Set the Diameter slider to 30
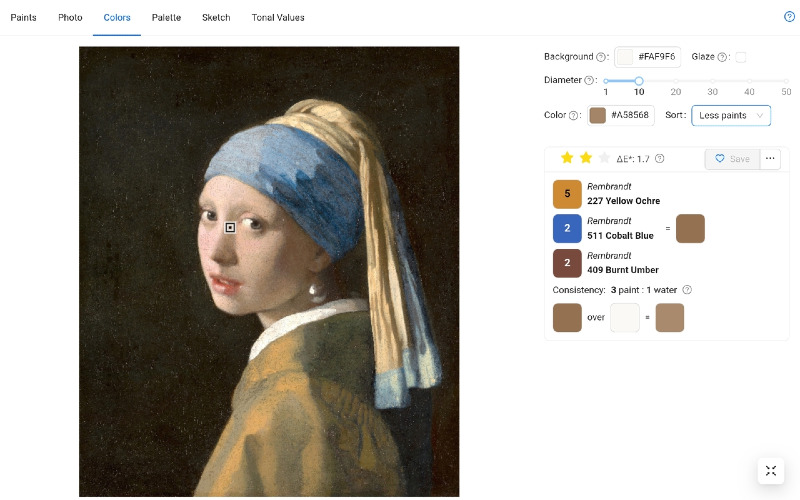The height and width of the screenshot is (500, 800). tap(712, 81)
